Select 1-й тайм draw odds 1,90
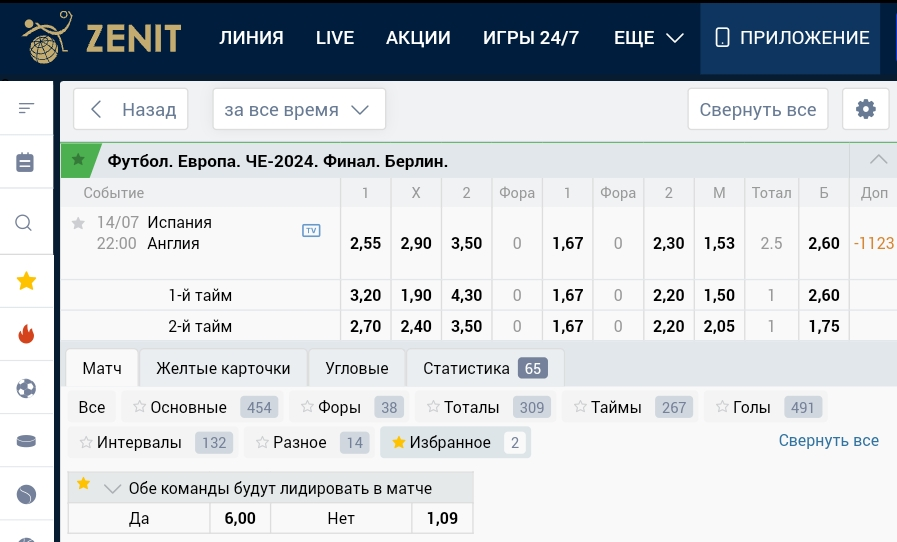Image resolution: width=897 pixels, height=542 pixels. [416, 295]
